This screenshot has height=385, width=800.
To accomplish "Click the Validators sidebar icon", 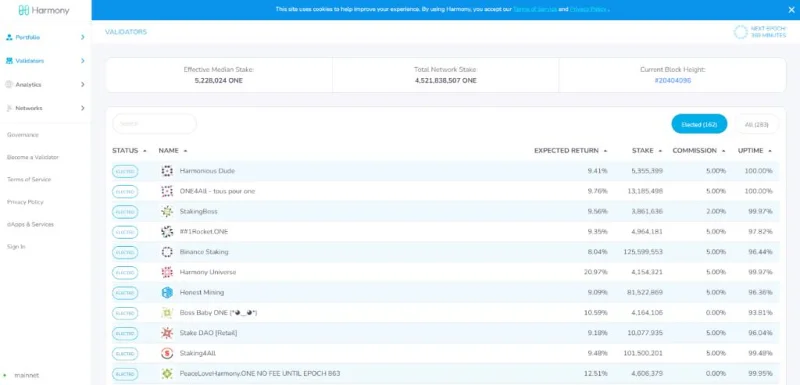I will [x=9, y=61].
